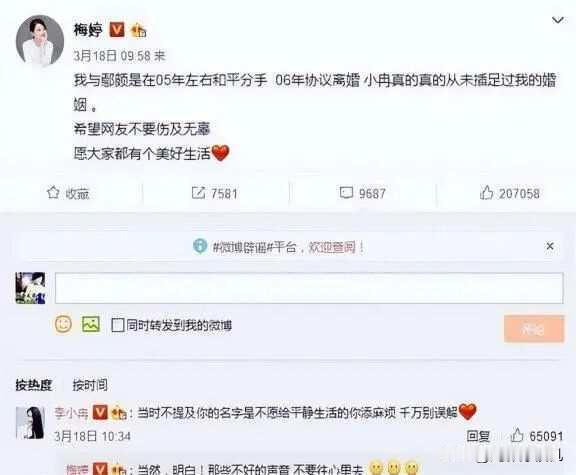This screenshot has height=475, width=576.
Task: Click the orange comment submit button
Action: tap(534, 329)
